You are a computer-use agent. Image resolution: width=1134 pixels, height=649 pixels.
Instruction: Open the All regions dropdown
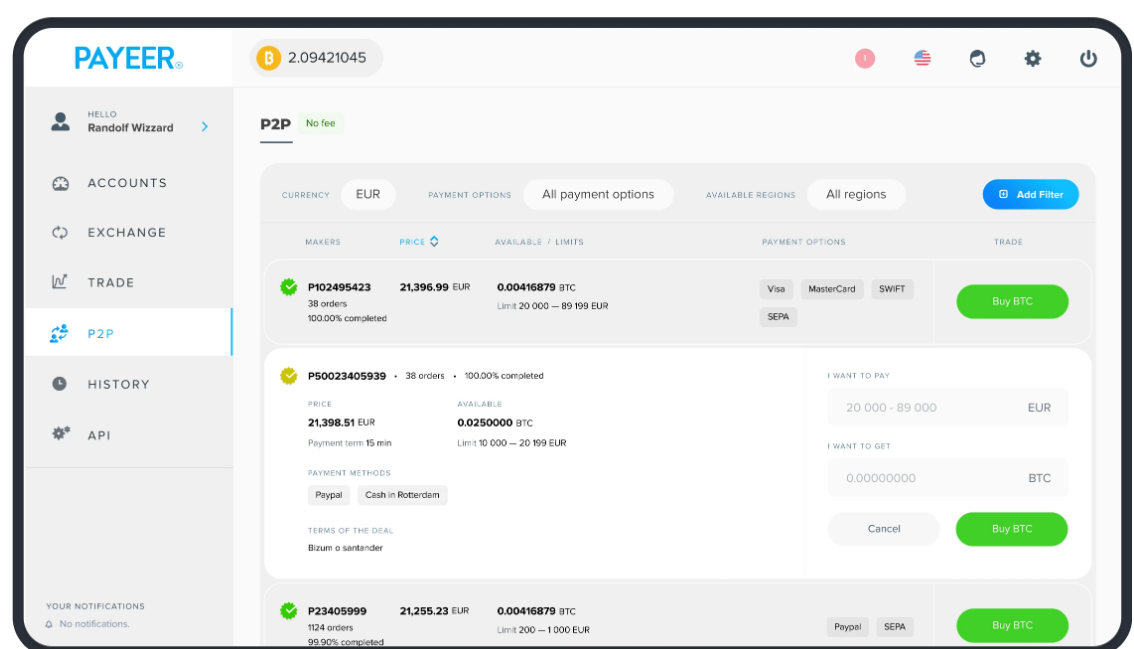click(x=856, y=194)
